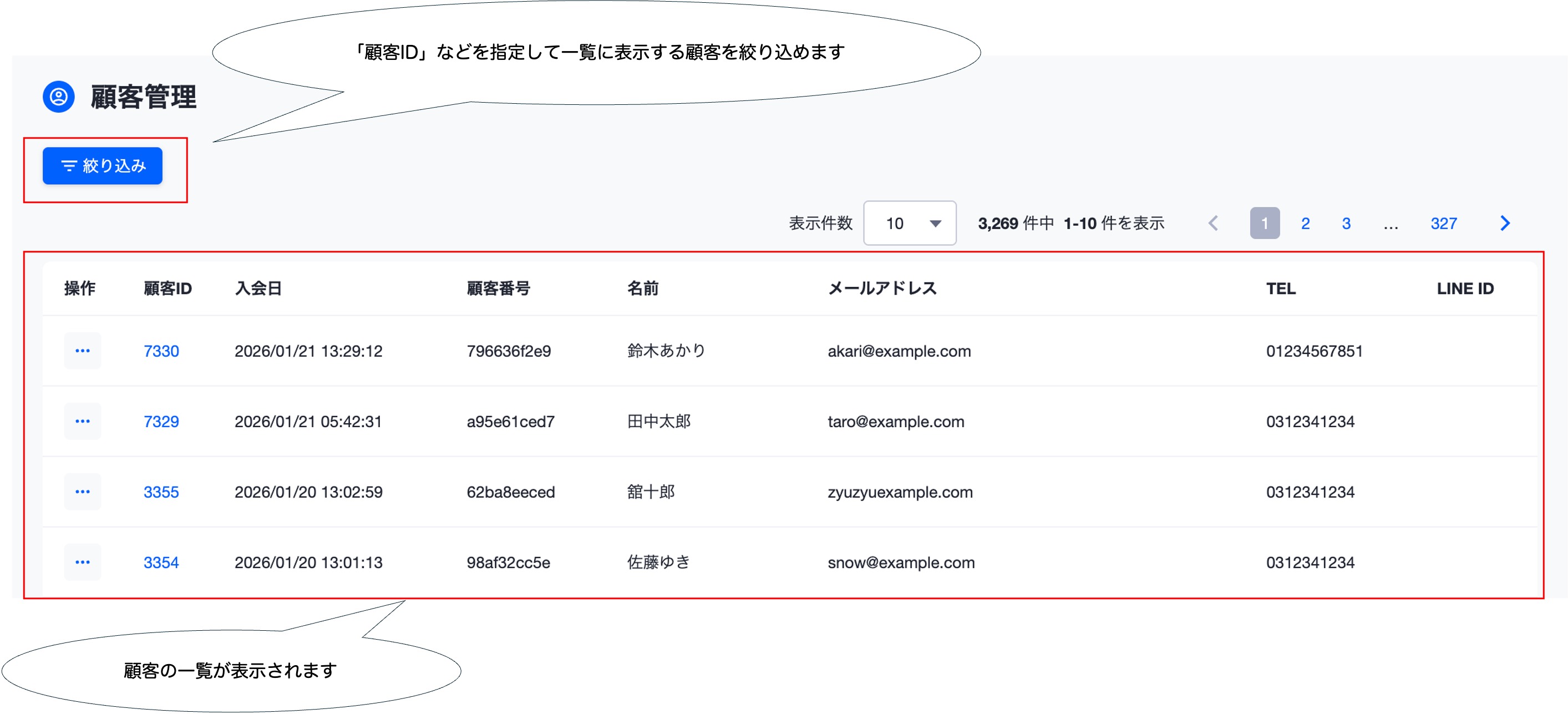Click join date 2026/01/20 13:02:59
The width and height of the screenshot is (1568, 714).
[308, 493]
